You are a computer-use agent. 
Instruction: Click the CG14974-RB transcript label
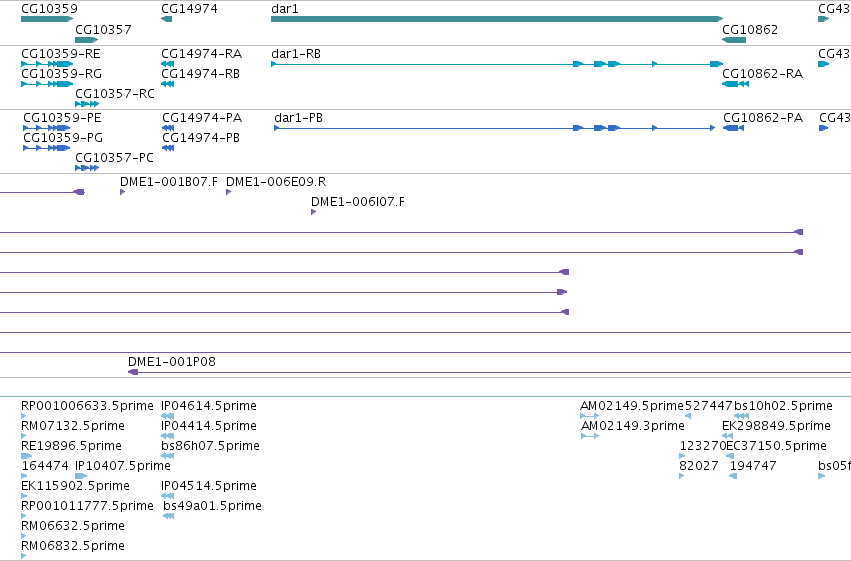(x=200, y=74)
